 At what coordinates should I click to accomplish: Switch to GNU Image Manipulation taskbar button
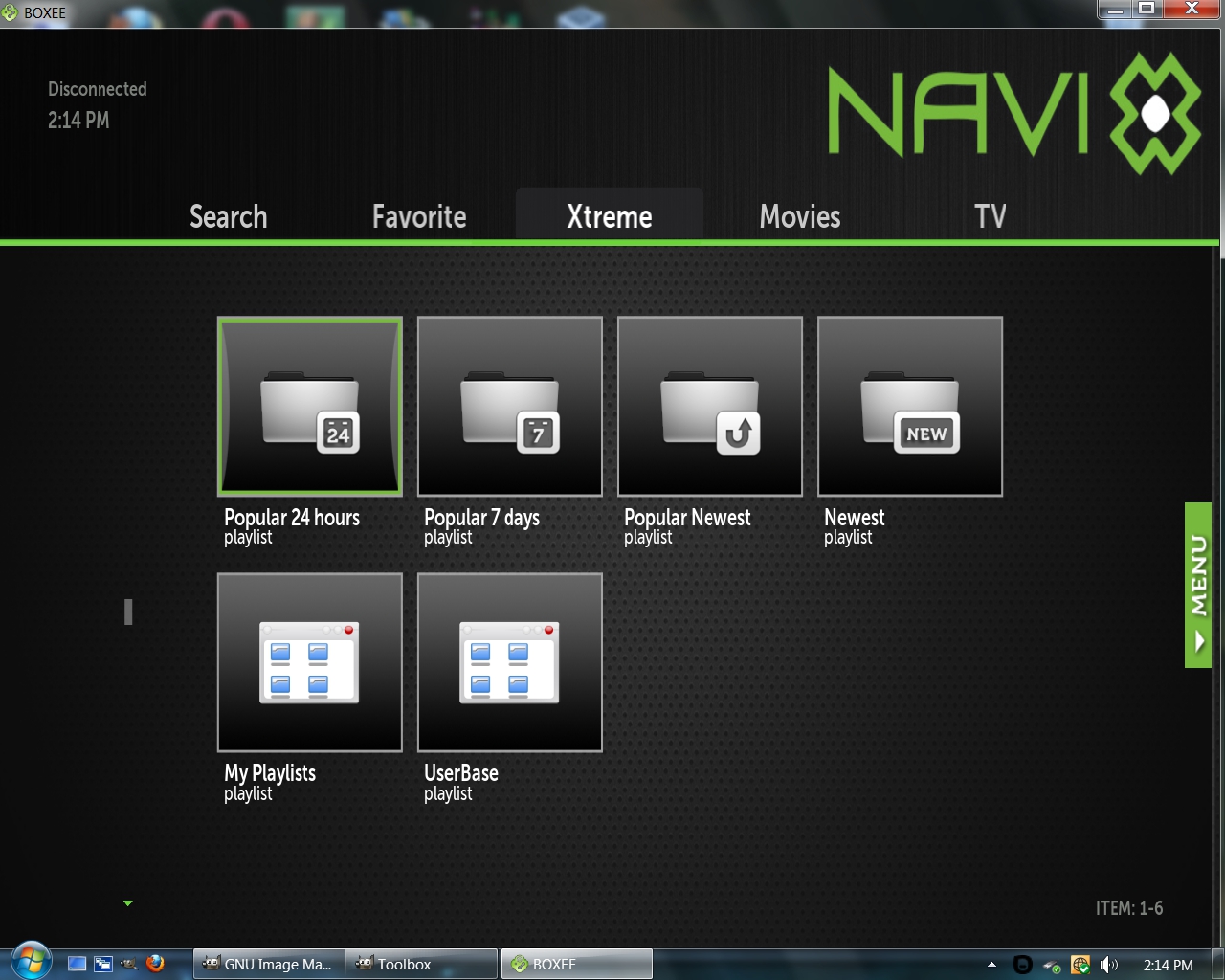[269, 964]
